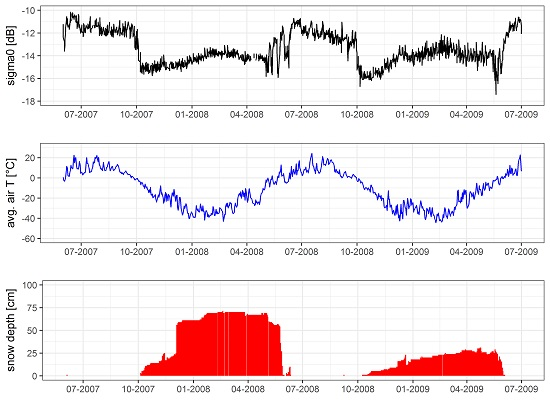The image size is (550, 412).
Task: Select the 01-2008 tick on temperature chart
Action: (x=192, y=251)
